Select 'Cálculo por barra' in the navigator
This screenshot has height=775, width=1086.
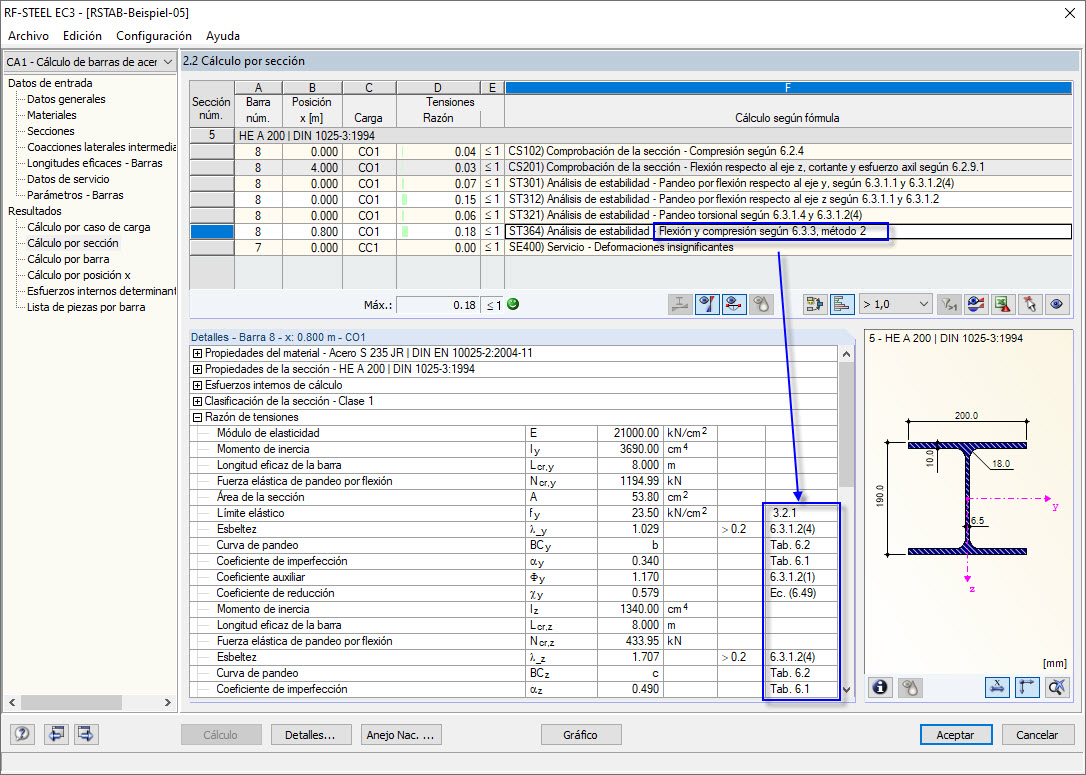pyautogui.click(x=70, y=259)
